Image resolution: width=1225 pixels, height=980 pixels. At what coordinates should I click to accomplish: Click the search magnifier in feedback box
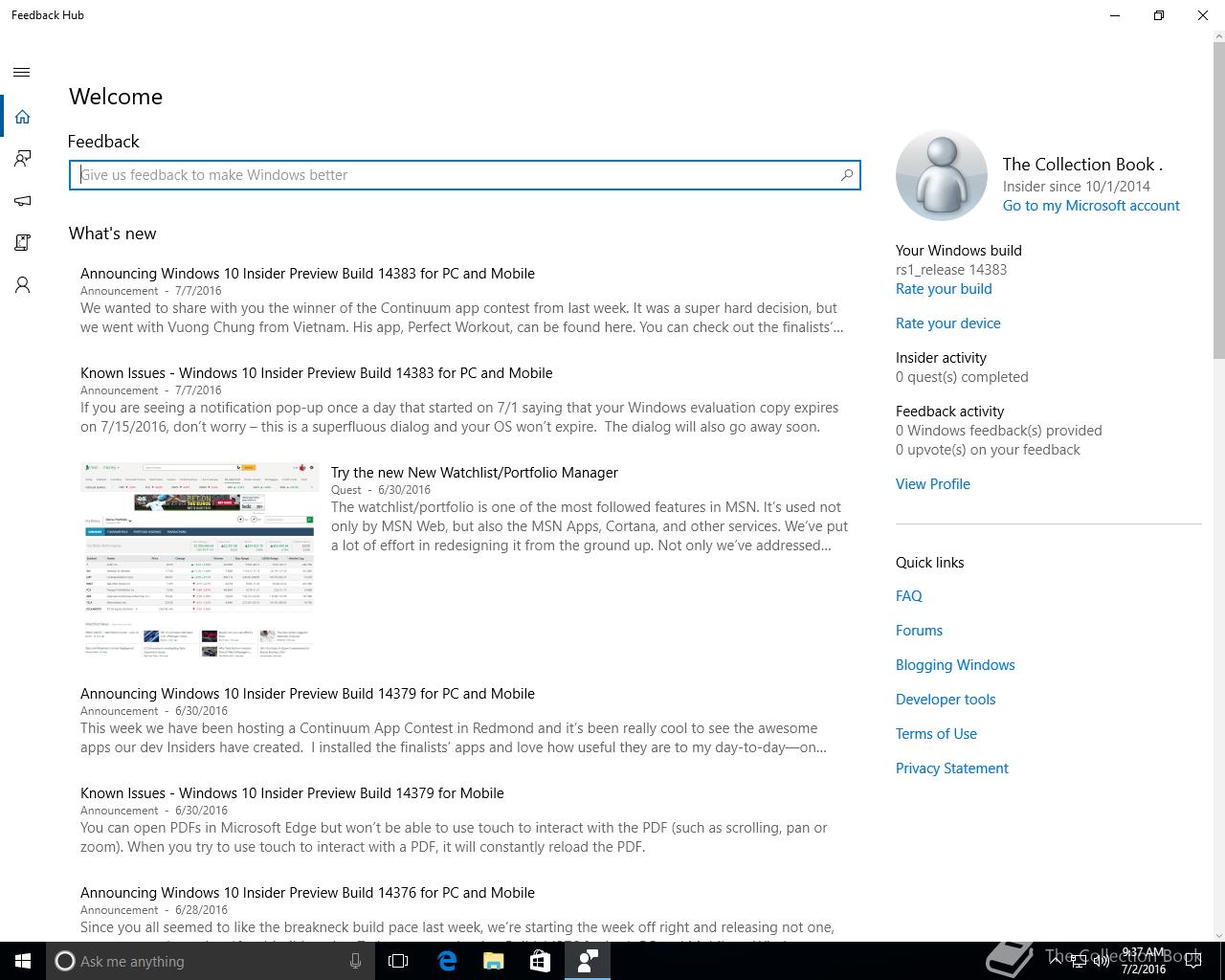tap(846, 175)
